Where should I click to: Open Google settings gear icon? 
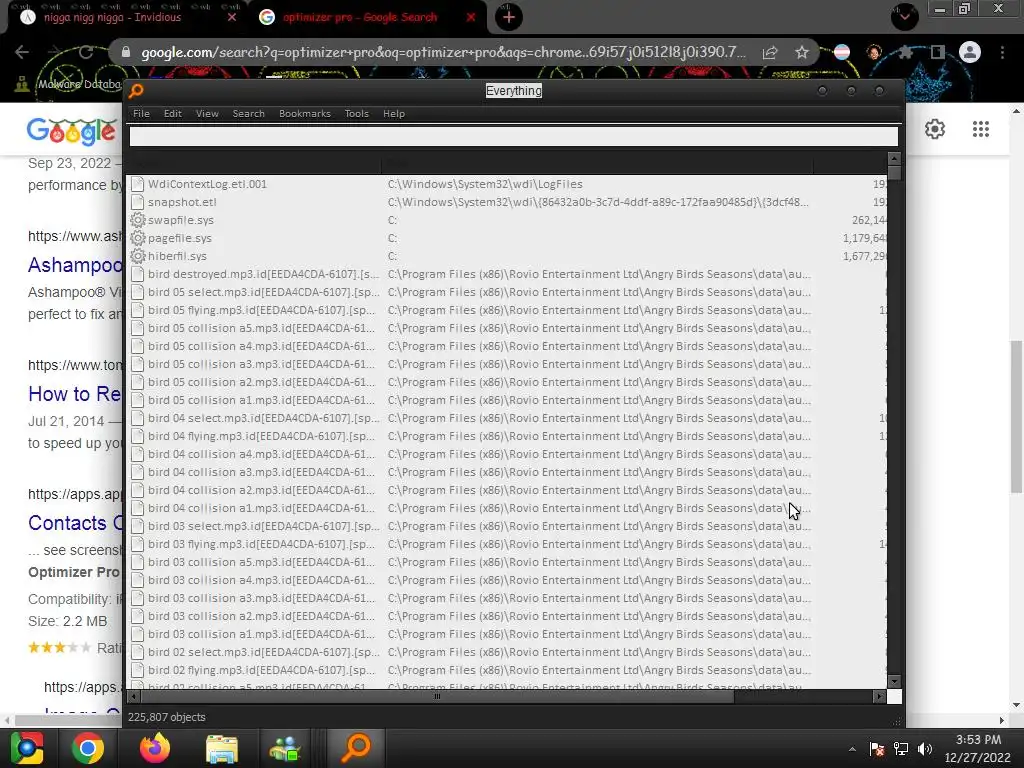pos(935,129)
